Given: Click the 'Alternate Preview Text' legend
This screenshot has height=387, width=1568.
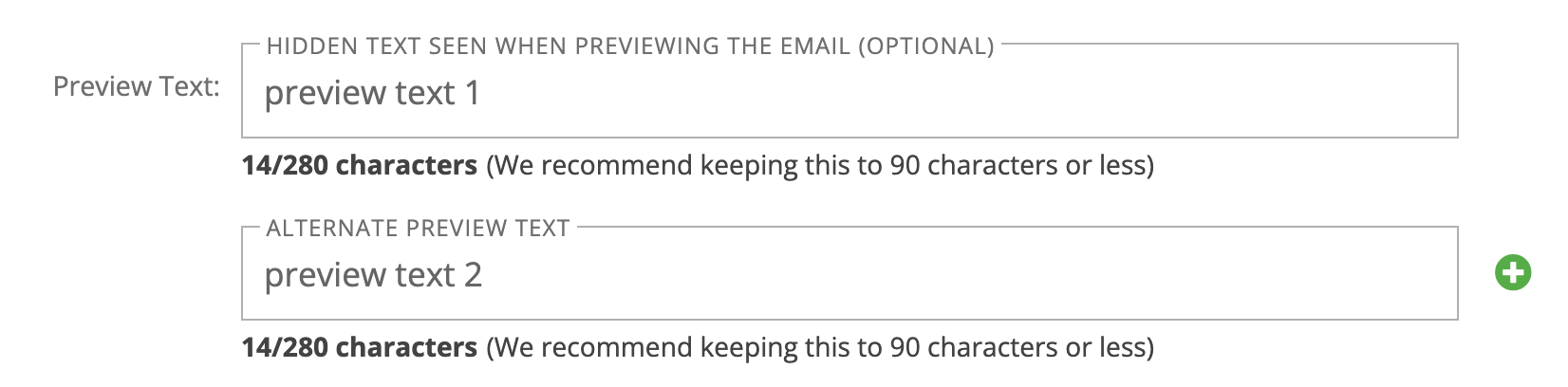Looking at the screenshot, I should [418, 229].
